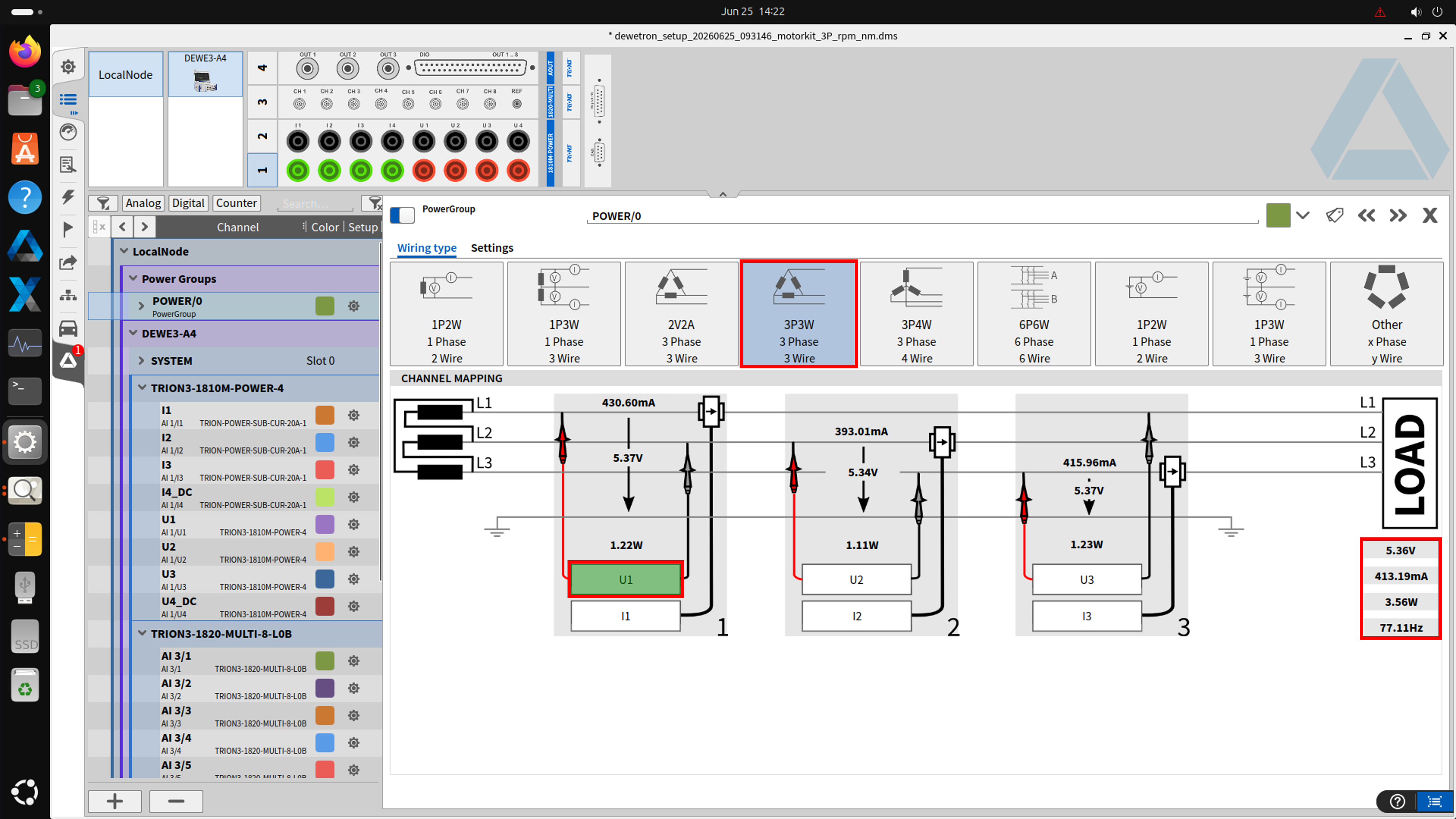Collapse the TRION3-1820-MULTI-8-L0B module
Image resolution: width=1456 pixels, height=819 pixels.
tap(142, 633)
